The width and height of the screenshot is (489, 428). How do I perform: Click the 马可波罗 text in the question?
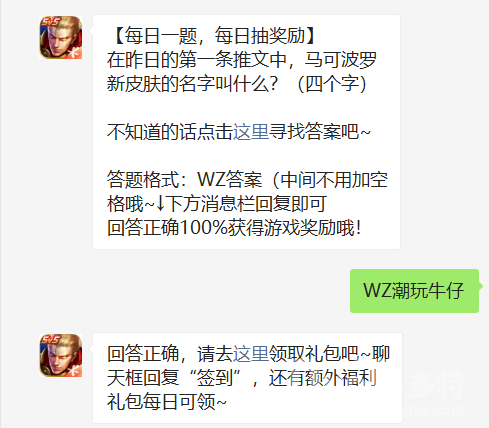340,60
